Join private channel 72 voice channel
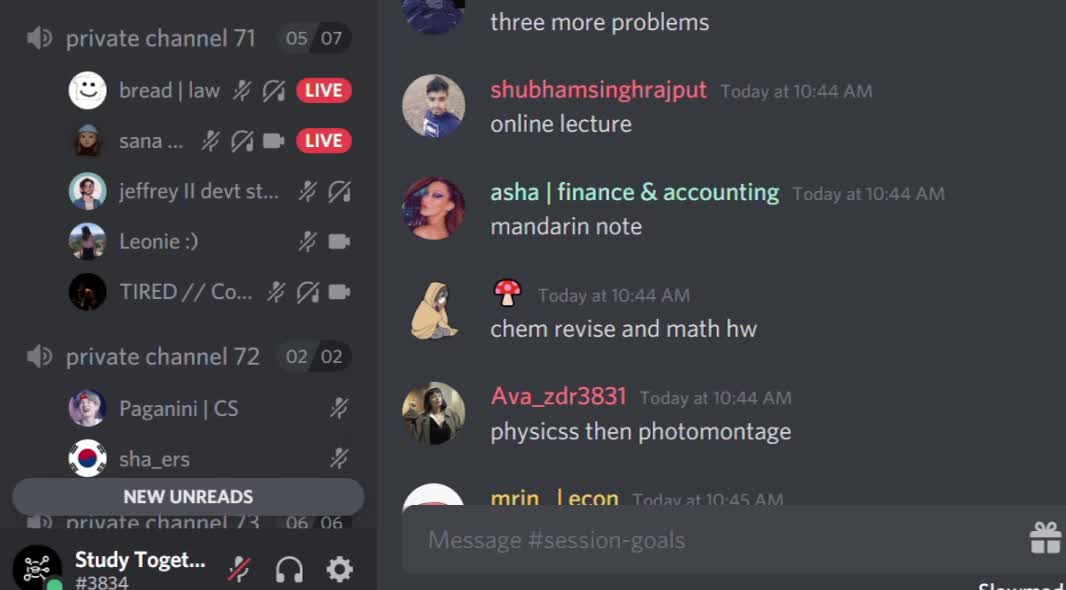 click(162, 356)
